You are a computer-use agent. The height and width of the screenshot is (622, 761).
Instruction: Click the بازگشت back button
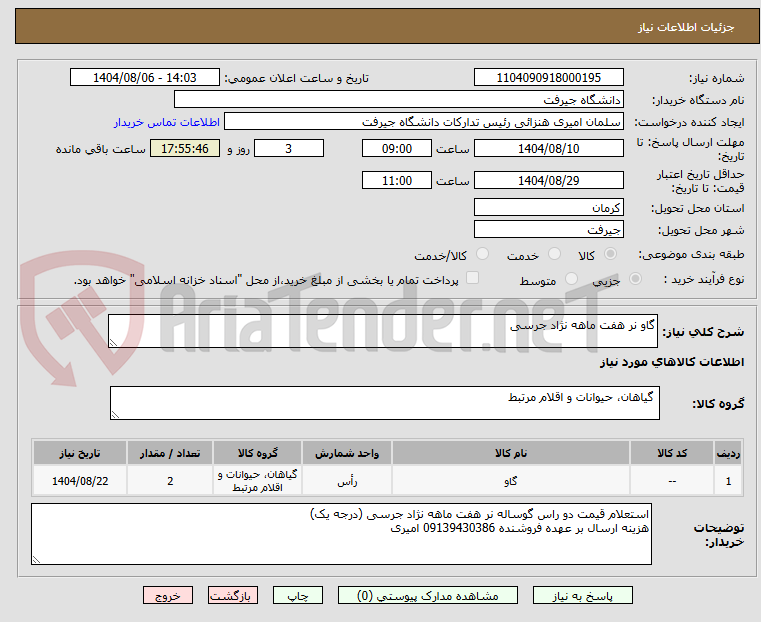[x=233, y=595]
